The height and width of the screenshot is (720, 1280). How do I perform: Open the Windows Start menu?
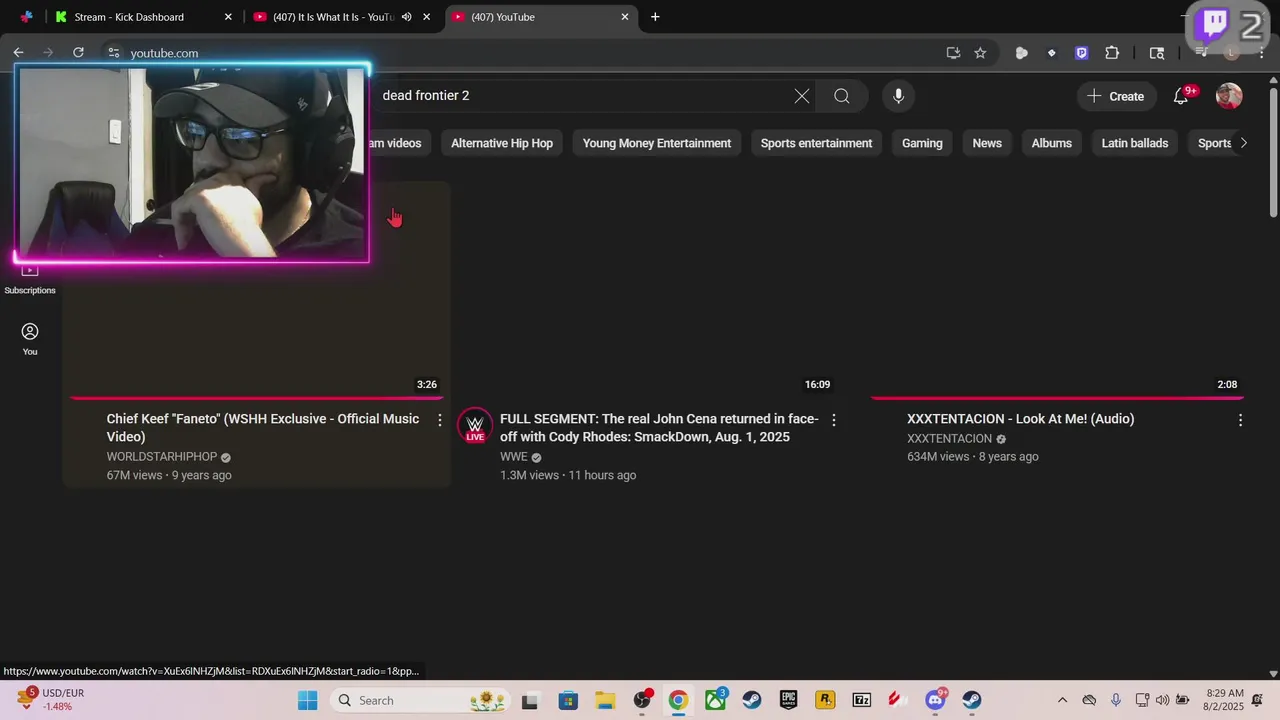307,700
